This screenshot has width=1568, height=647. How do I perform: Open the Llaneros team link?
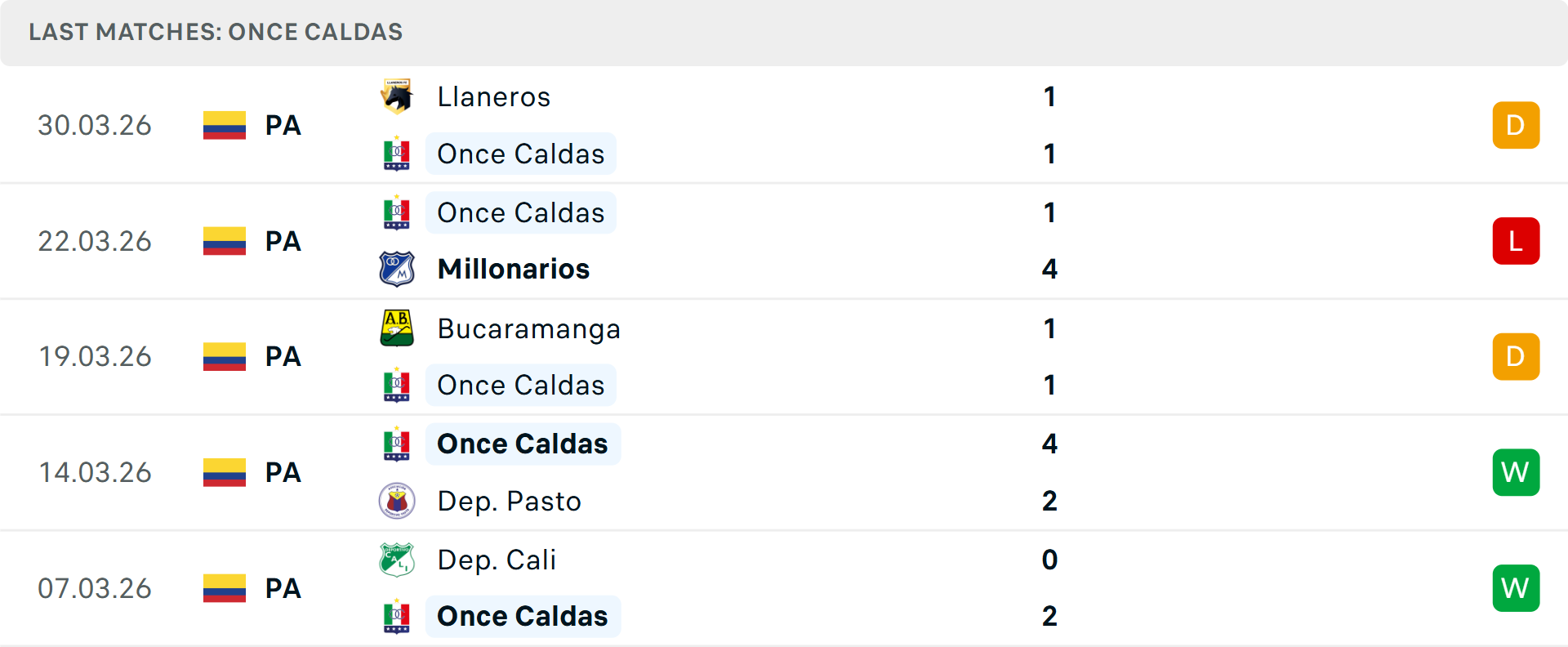tap(493, 96)
